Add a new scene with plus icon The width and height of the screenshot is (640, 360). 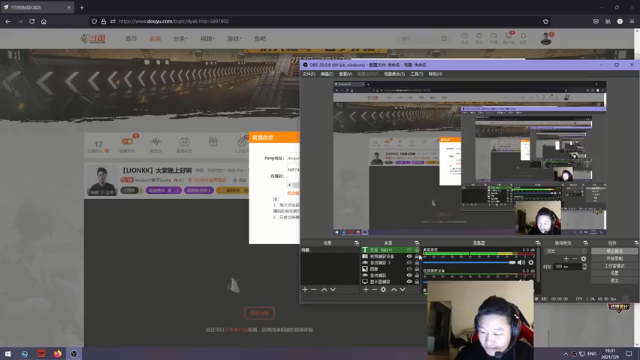pos(305,289)
